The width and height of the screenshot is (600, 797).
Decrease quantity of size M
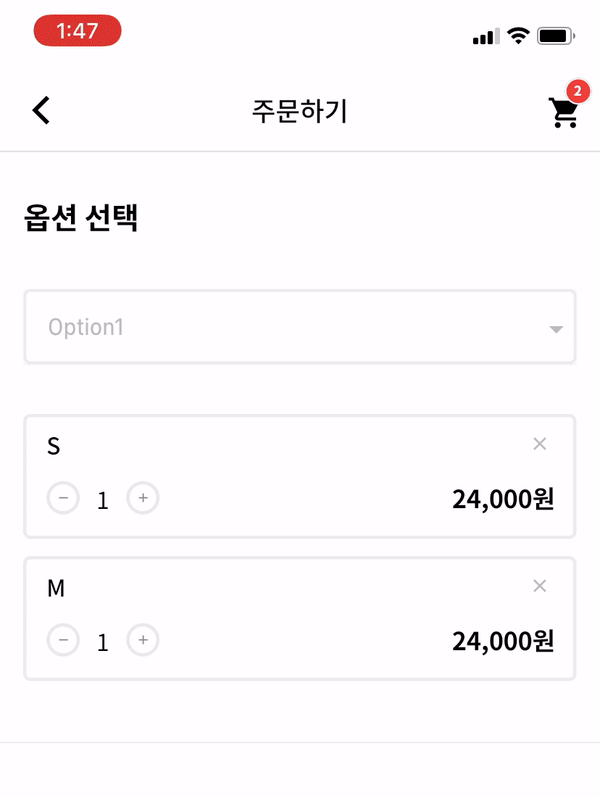pyautogui.click(x=63, y=640)
